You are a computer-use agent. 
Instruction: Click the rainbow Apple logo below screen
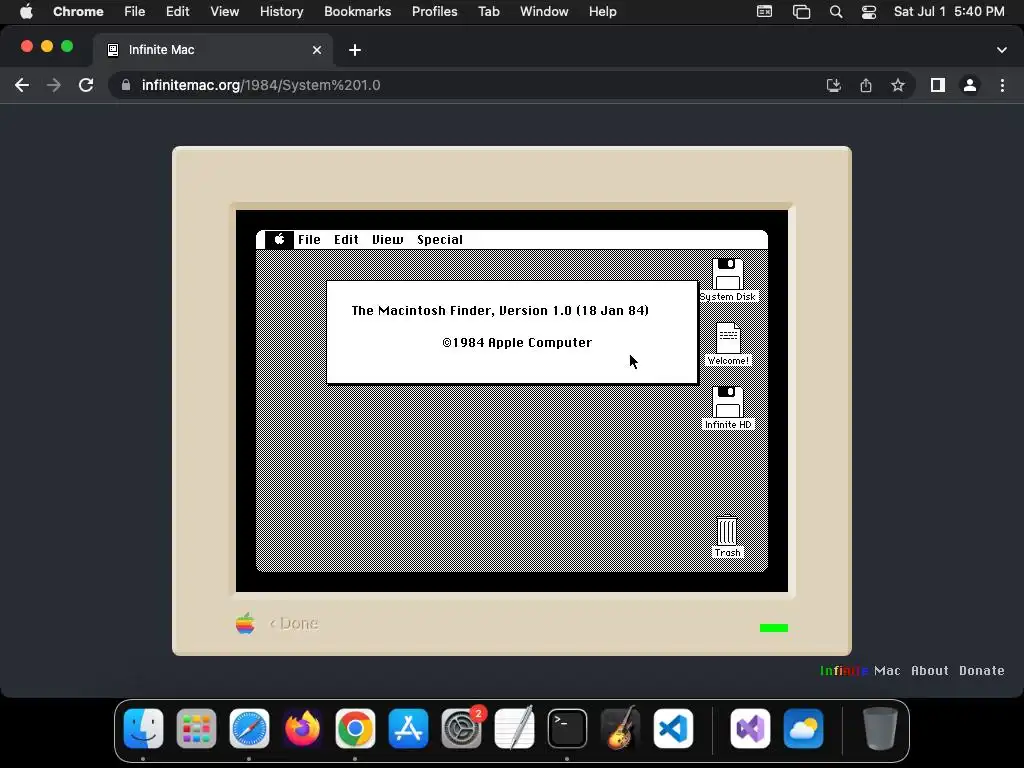click(x=246, y=624)
